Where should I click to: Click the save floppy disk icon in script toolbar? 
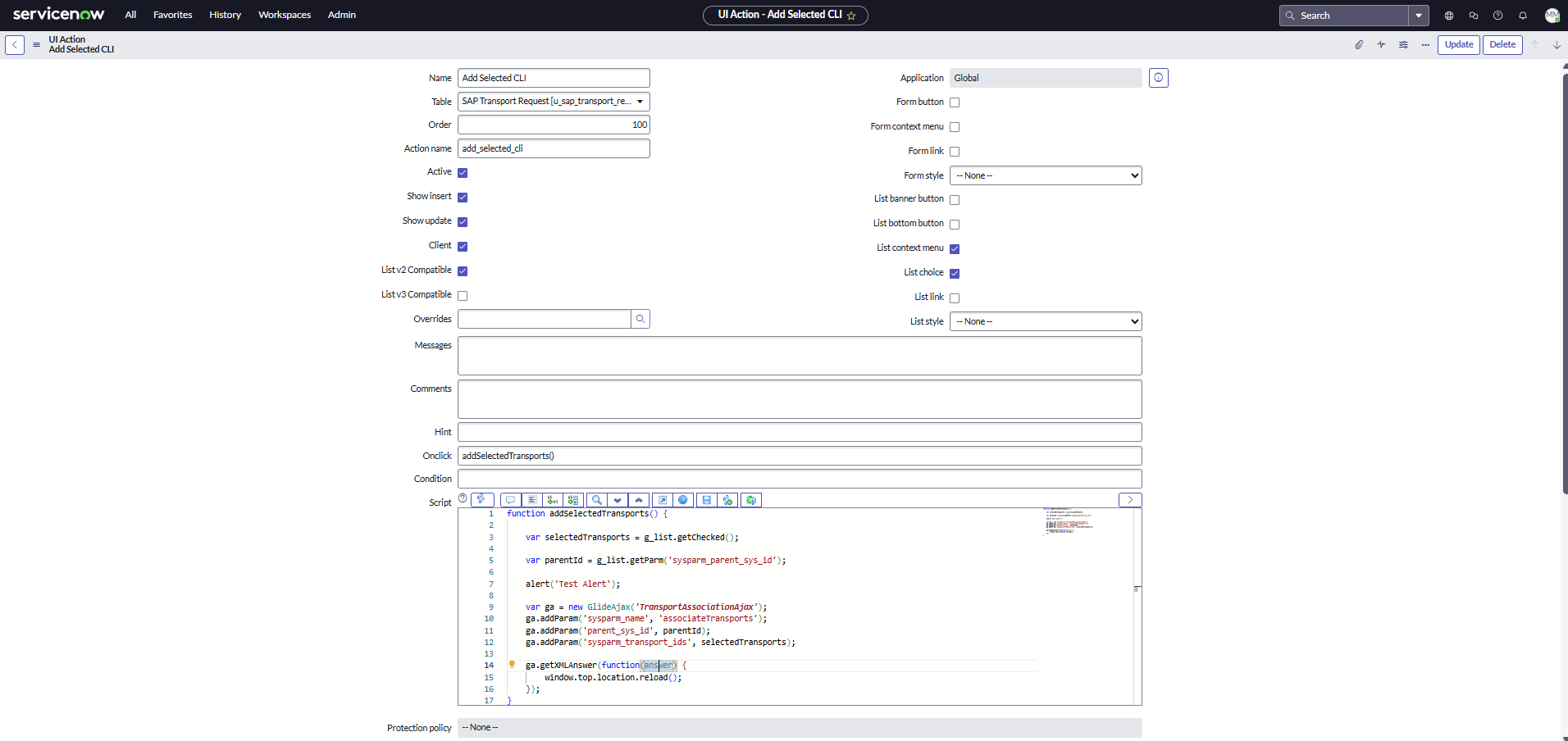(x=706, y=500)
